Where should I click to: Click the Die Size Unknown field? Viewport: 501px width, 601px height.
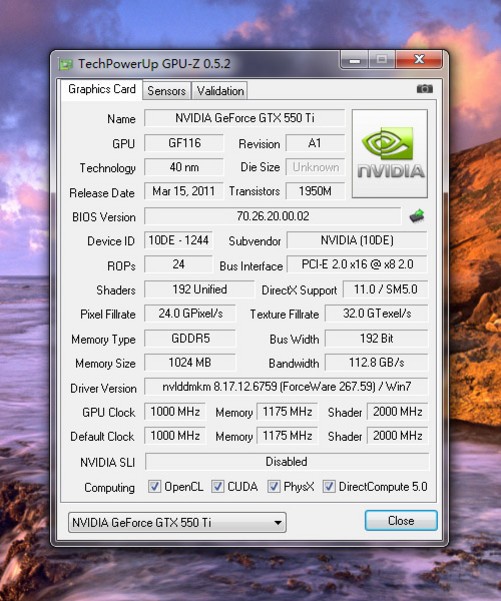point(315,167)
